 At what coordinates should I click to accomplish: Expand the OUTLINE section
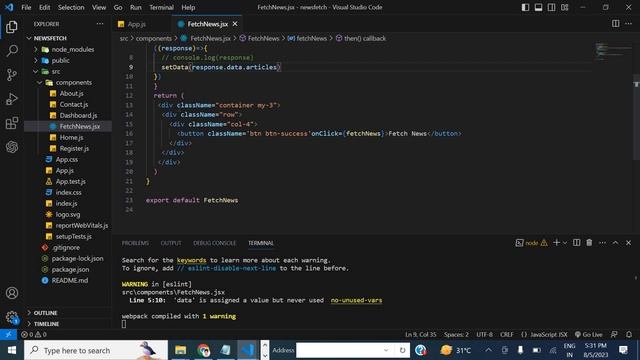pos(68,313)
